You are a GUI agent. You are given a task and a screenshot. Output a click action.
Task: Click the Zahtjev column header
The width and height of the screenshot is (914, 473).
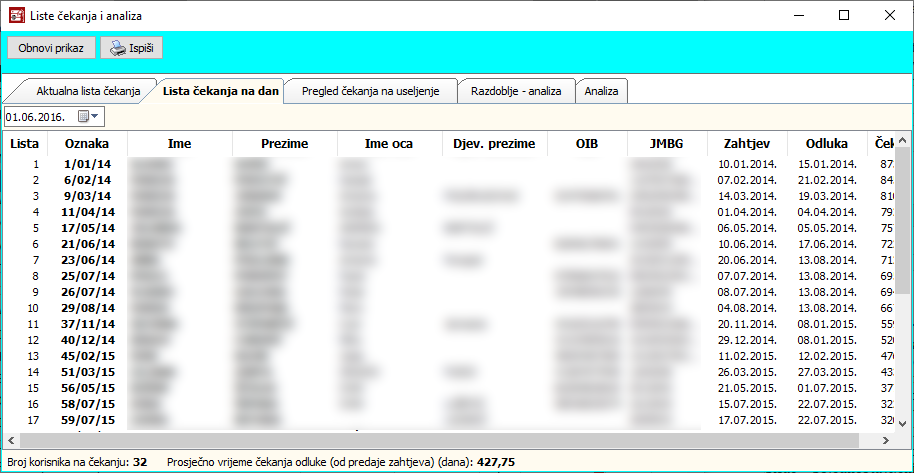(746, 144)
